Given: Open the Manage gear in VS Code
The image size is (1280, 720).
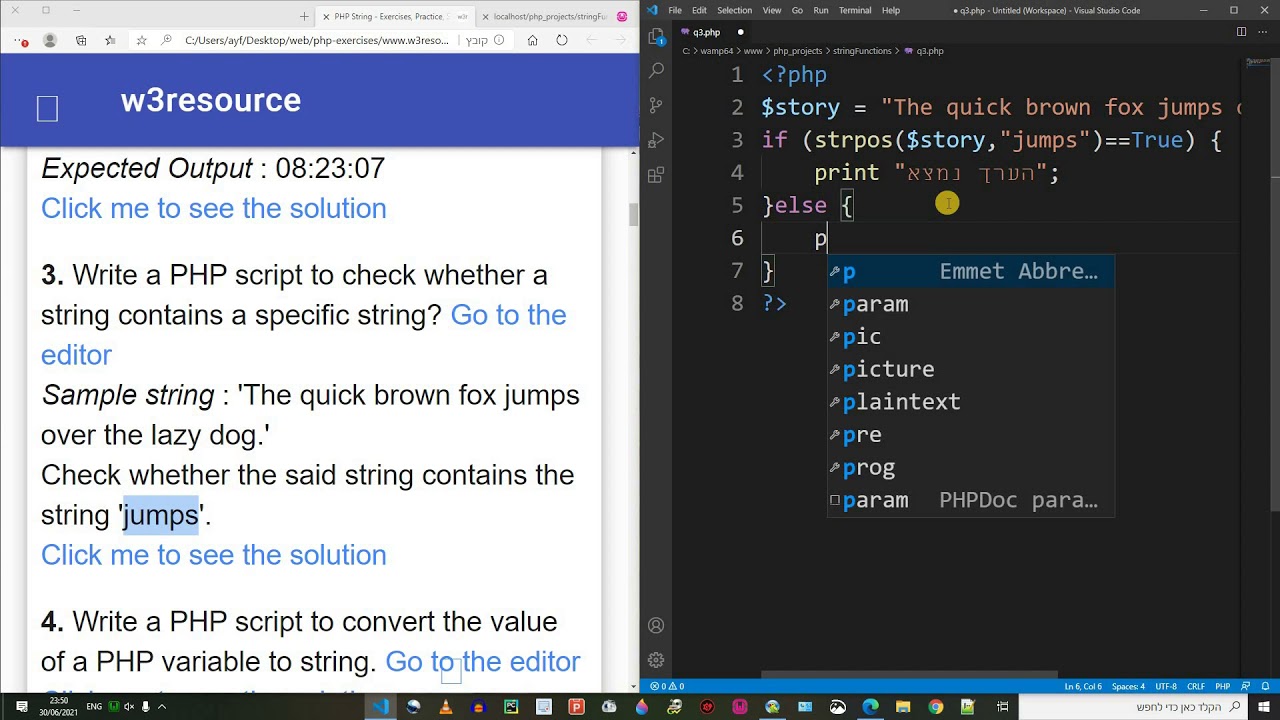Looking at the screenshot, I should click(656, 660).
